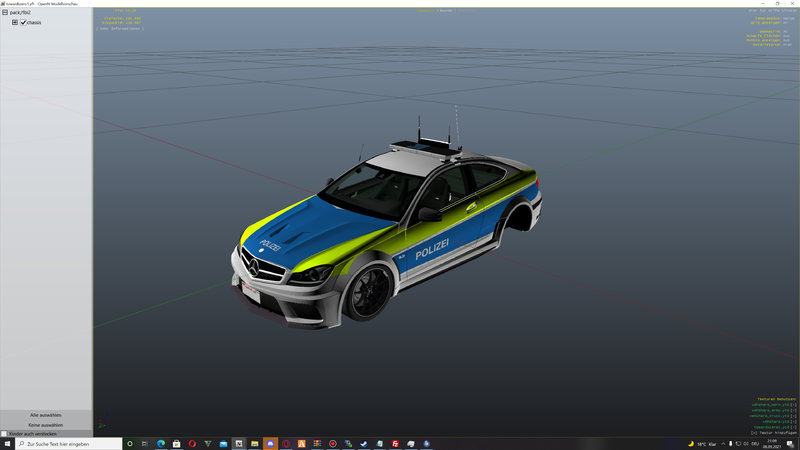The height and width of the screenshot is (450, 800).
Task: Select the chassis tree item label
Action: pyautogui.click(x=34, y=22)
